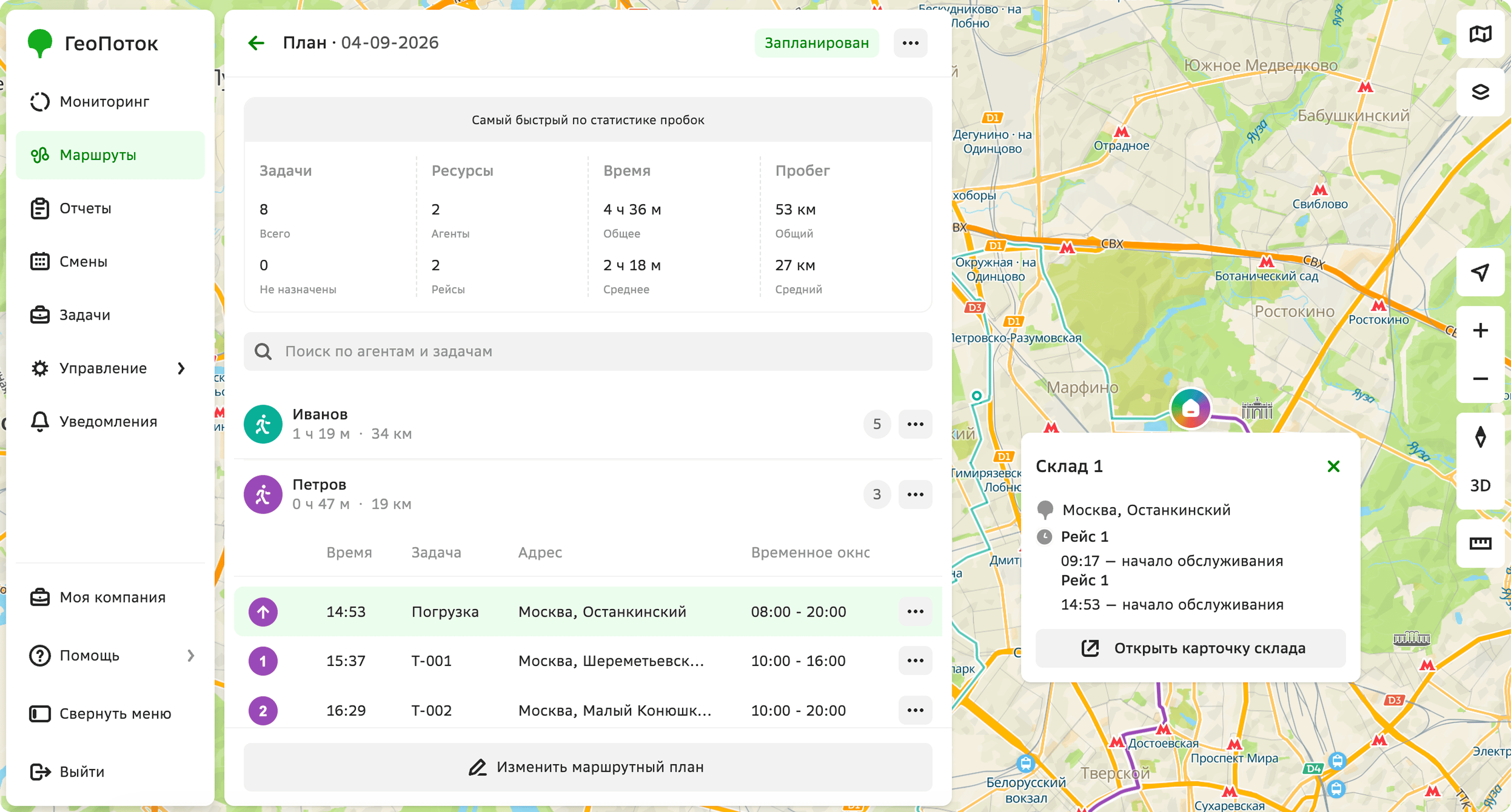1511x812 pixels.
Task: Click Иванов running-agent avatar
Action: point(263,424)
